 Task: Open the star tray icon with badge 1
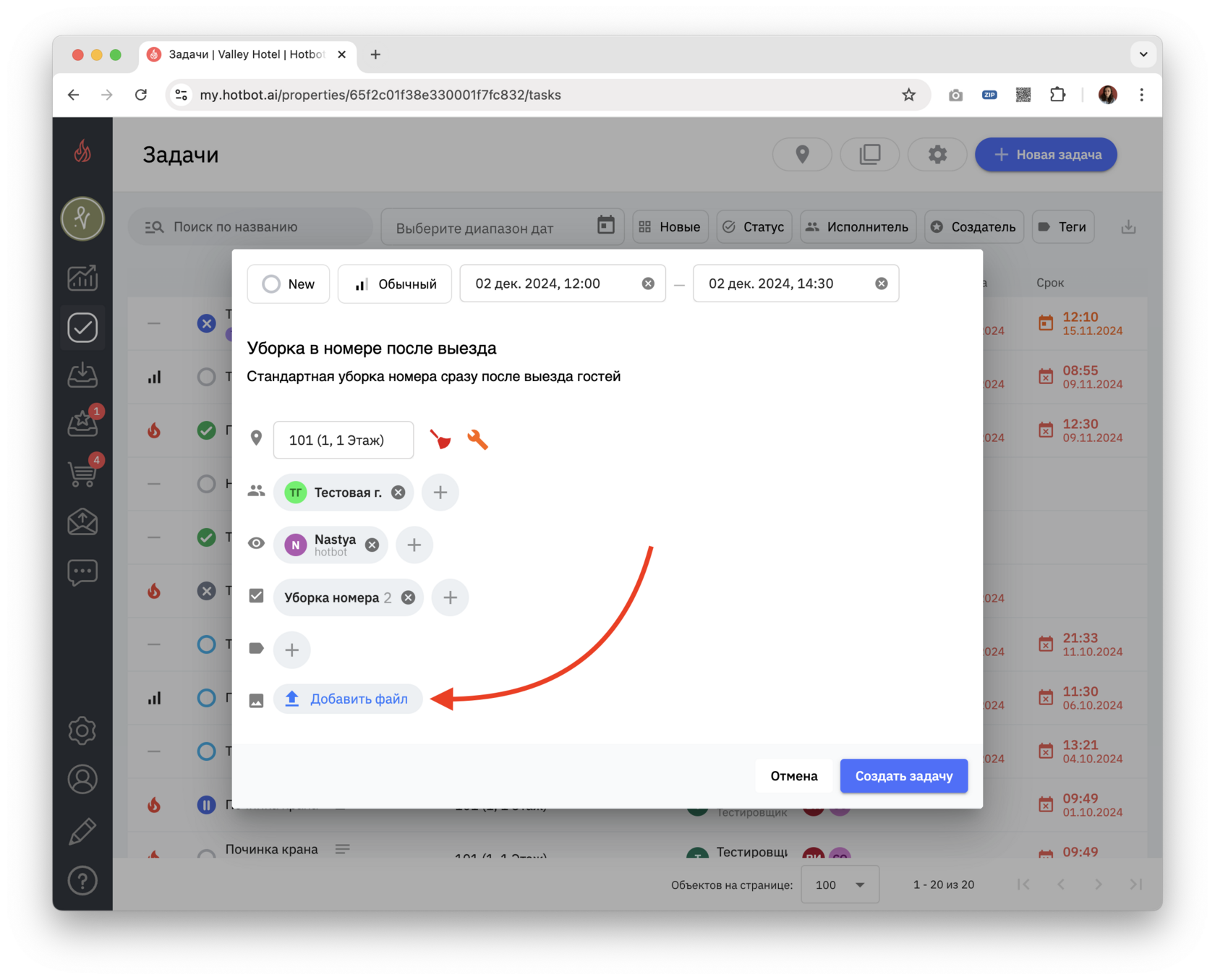(x=82, y=423)
